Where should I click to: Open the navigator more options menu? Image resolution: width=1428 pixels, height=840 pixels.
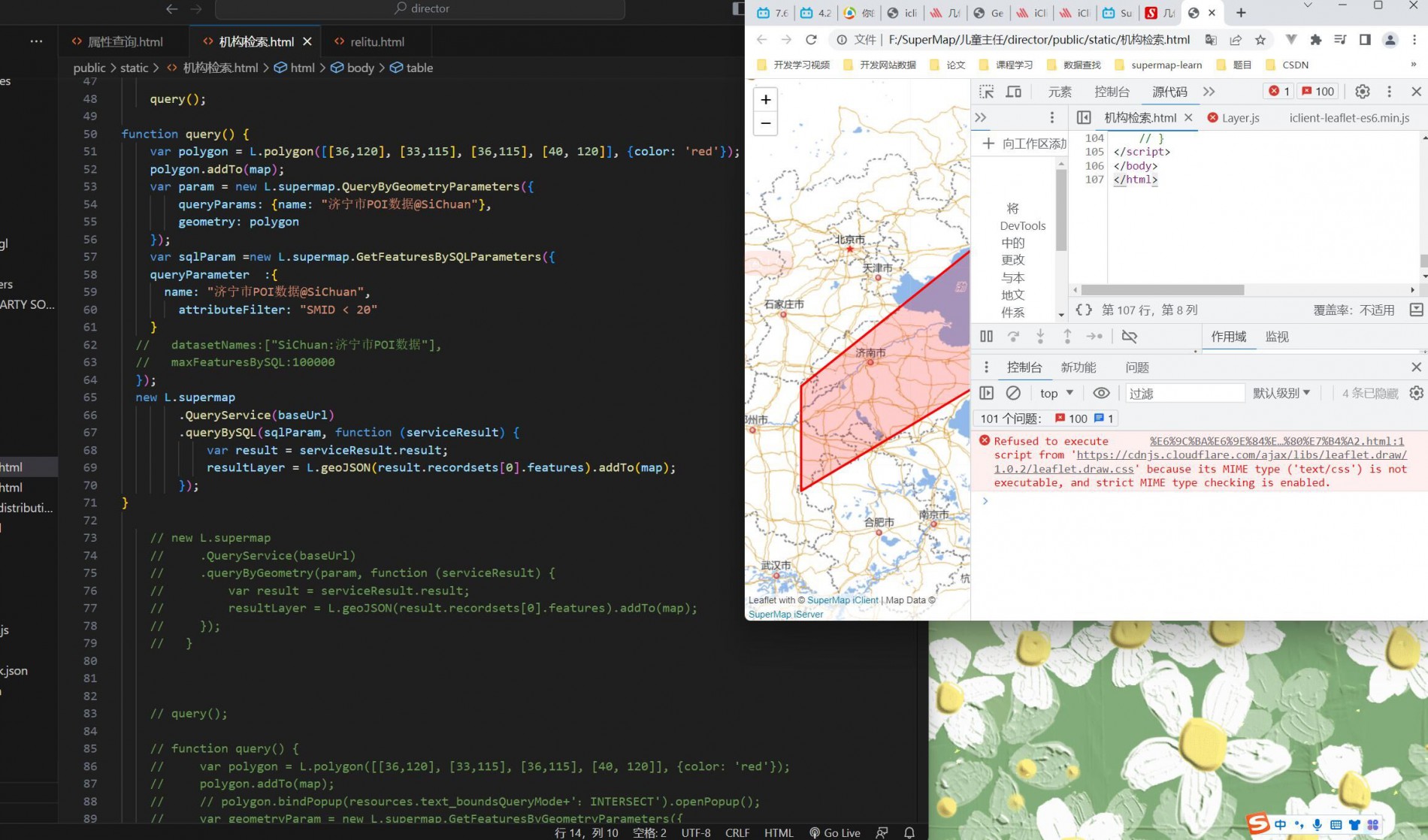click(x=1051, y=117)
